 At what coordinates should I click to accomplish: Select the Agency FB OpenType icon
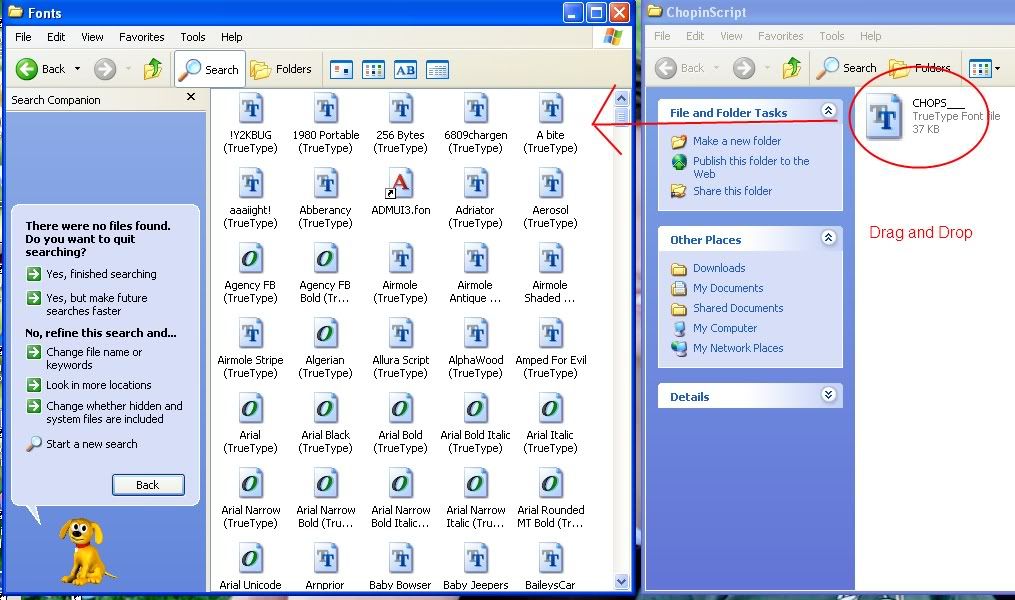tap(251, 260)
